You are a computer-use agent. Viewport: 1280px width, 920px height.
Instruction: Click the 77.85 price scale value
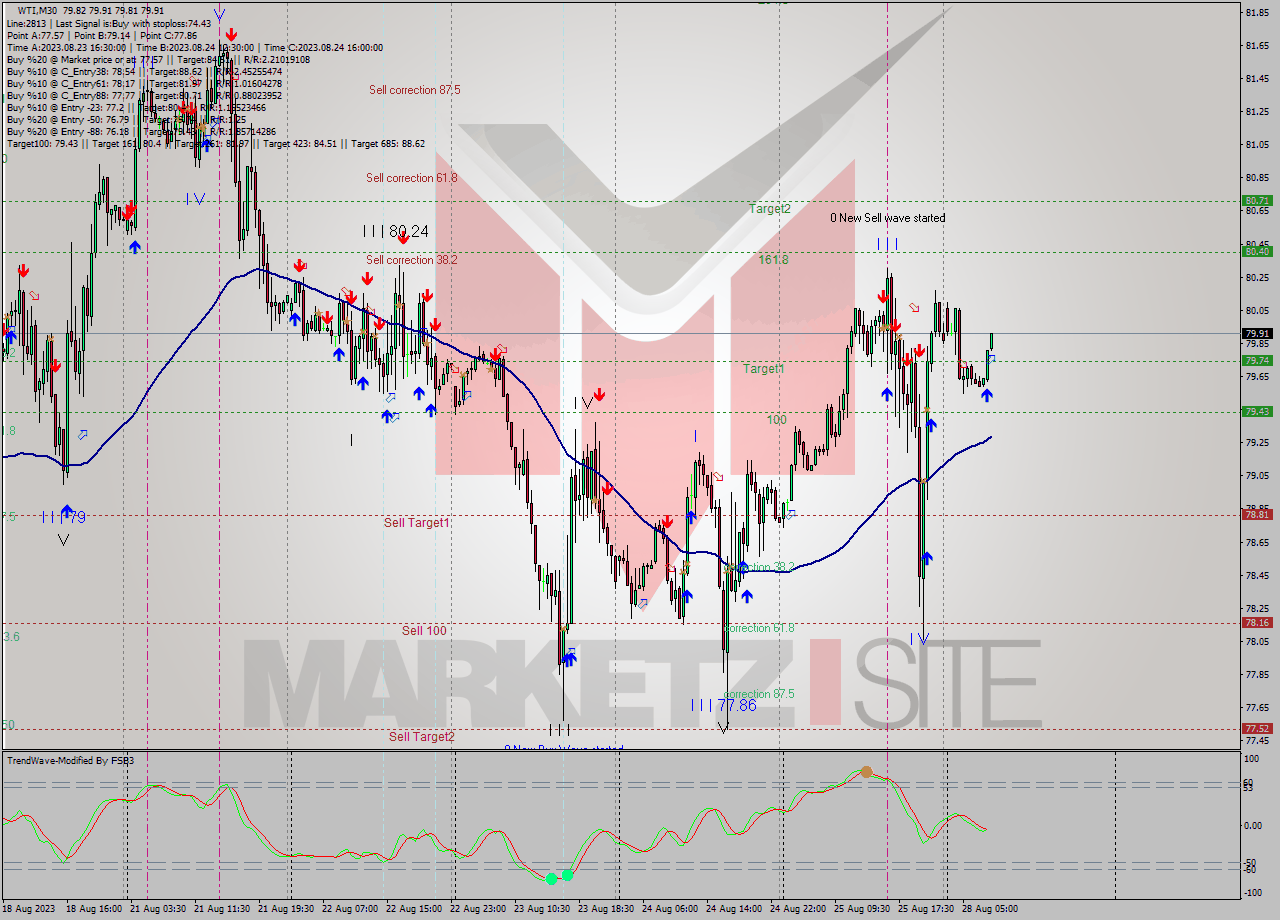[x=1257, y=674]
